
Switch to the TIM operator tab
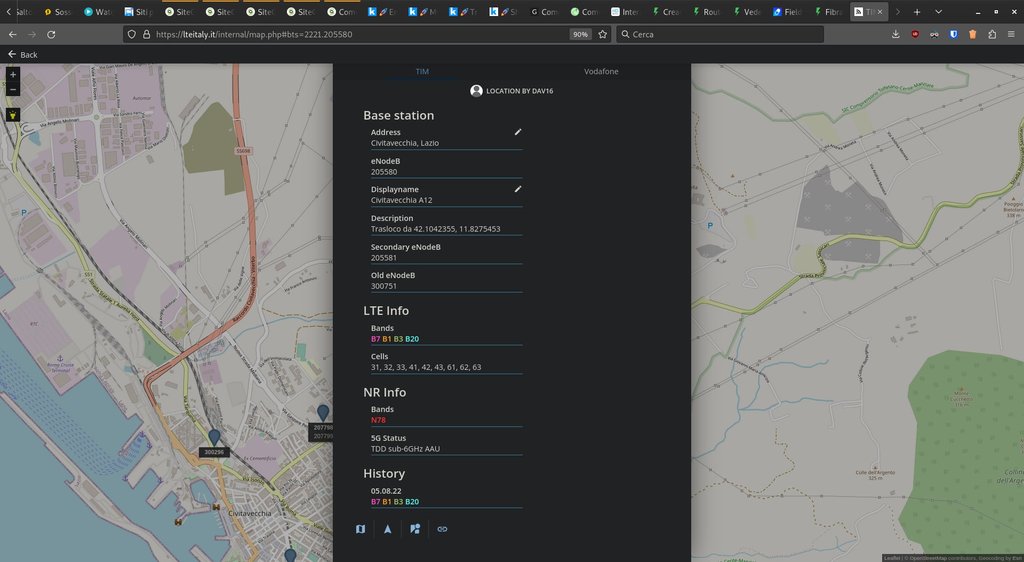point(422,72)
